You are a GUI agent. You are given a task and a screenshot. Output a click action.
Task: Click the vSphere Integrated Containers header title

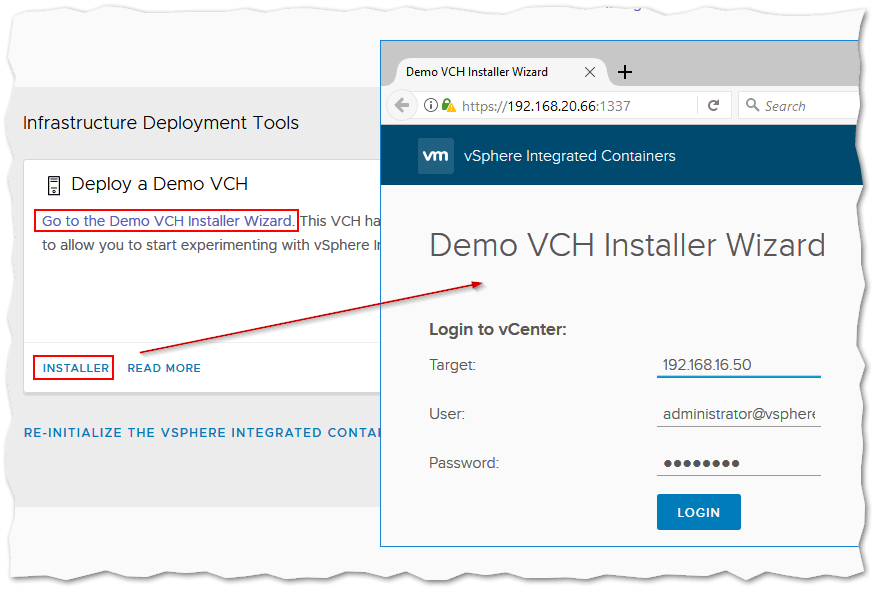point(569,156)
